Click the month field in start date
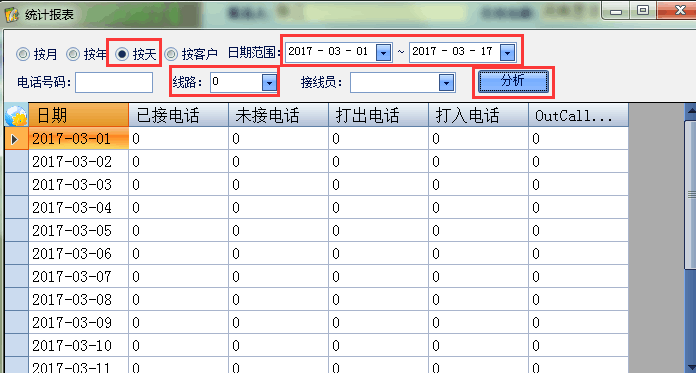 [334, 52]
